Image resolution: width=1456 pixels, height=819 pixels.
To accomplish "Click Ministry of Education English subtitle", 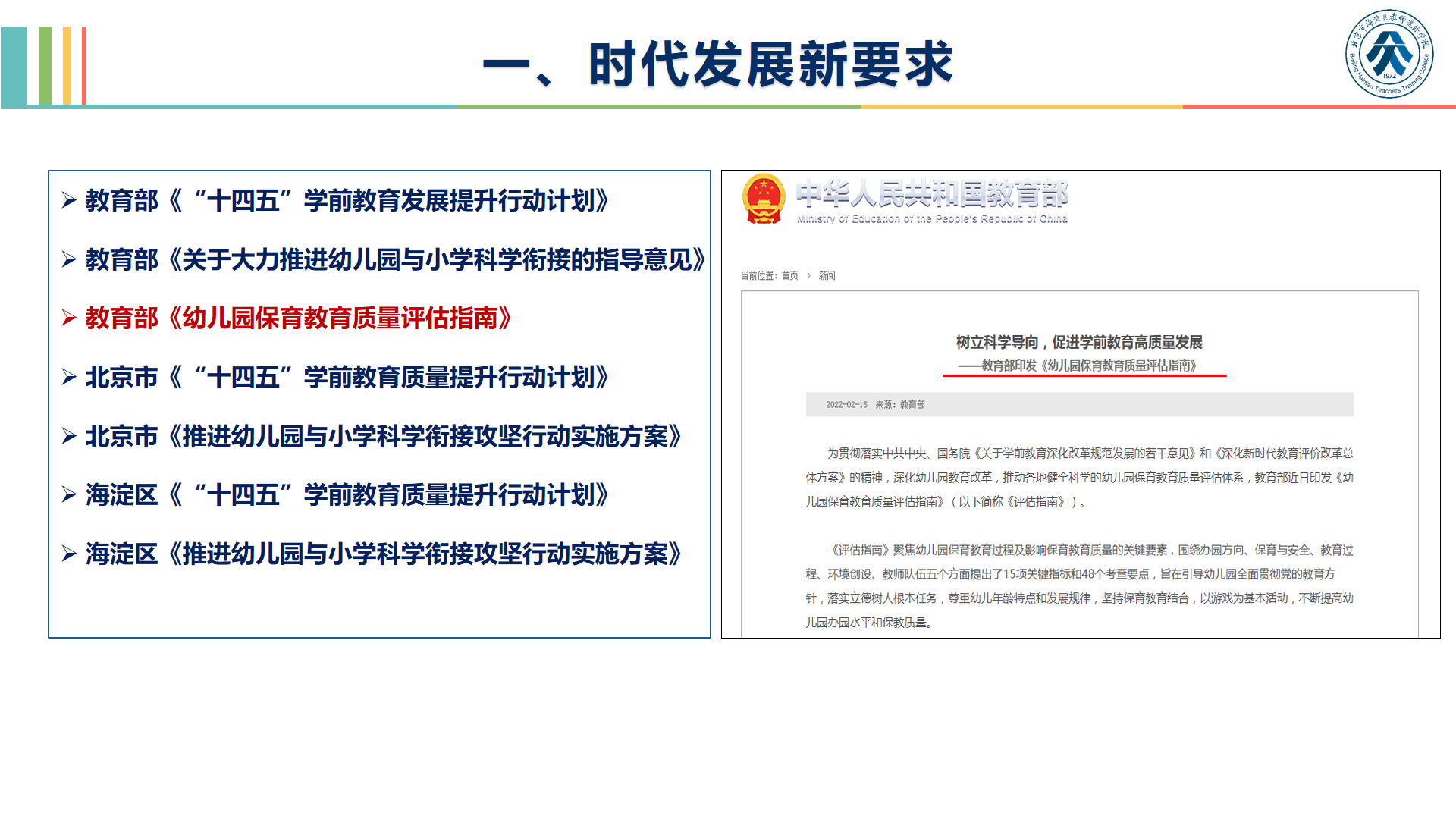I will pos(932,219).
